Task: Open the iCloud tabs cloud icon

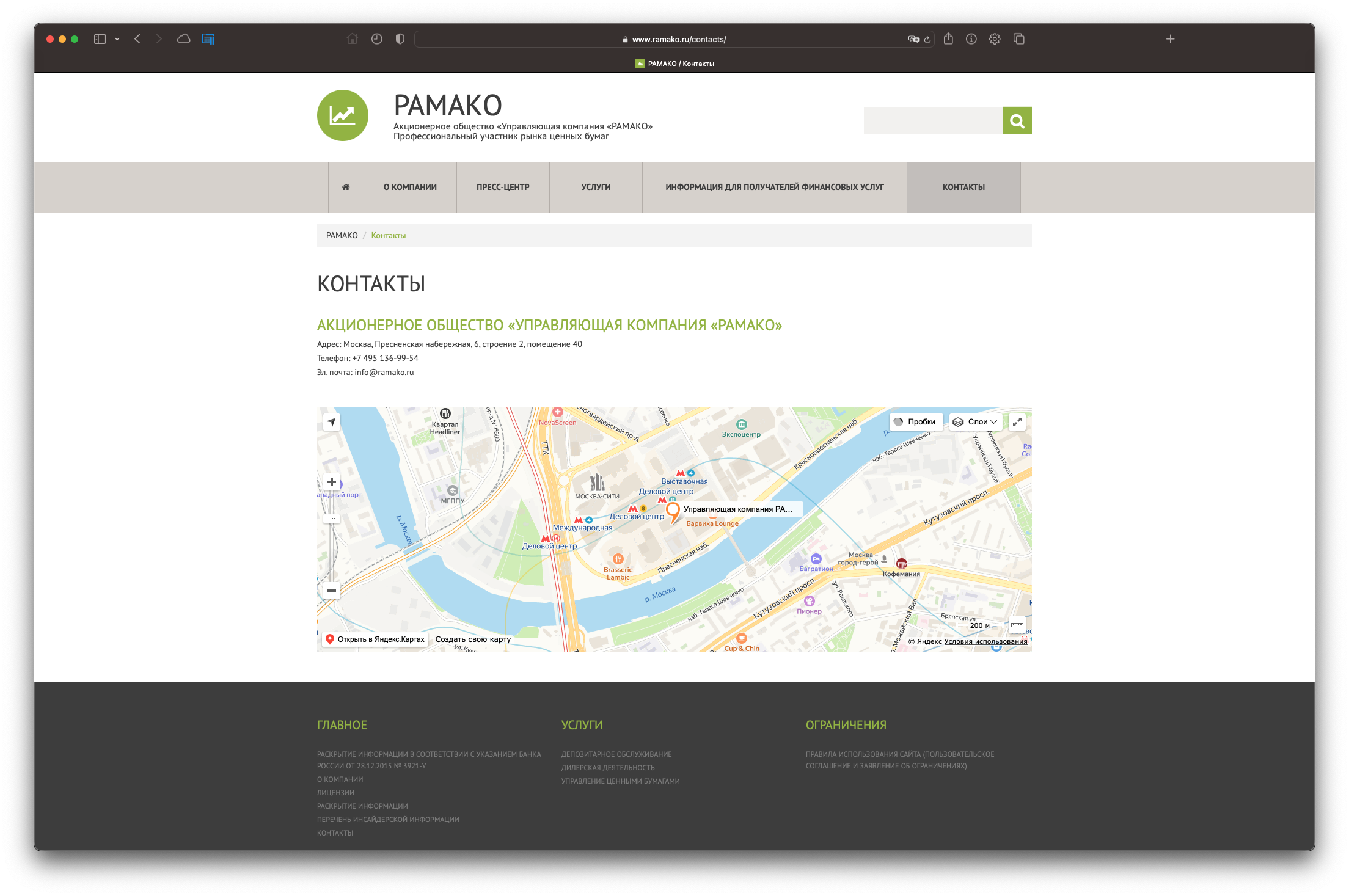Action: [183, 39]
